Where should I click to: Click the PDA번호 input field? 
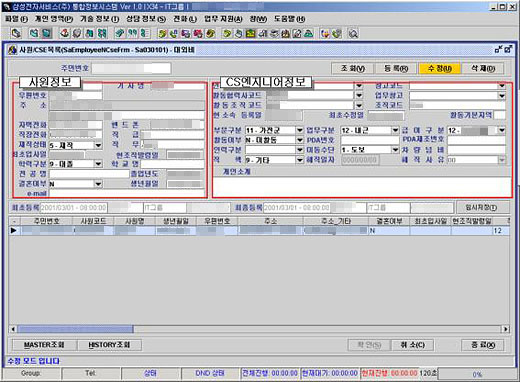click(370, 140)
